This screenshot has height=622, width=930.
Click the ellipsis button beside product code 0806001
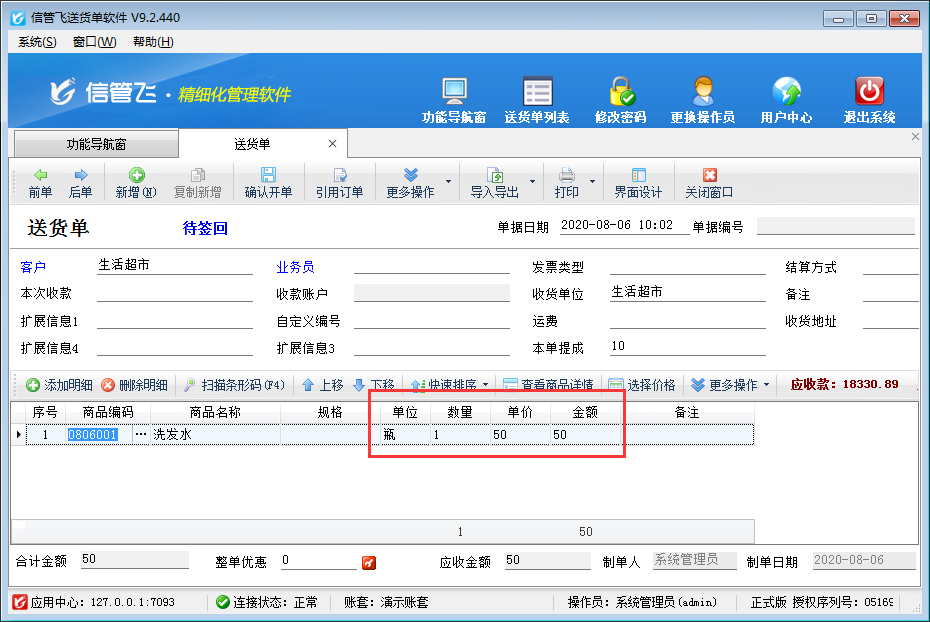coord(141,435)
